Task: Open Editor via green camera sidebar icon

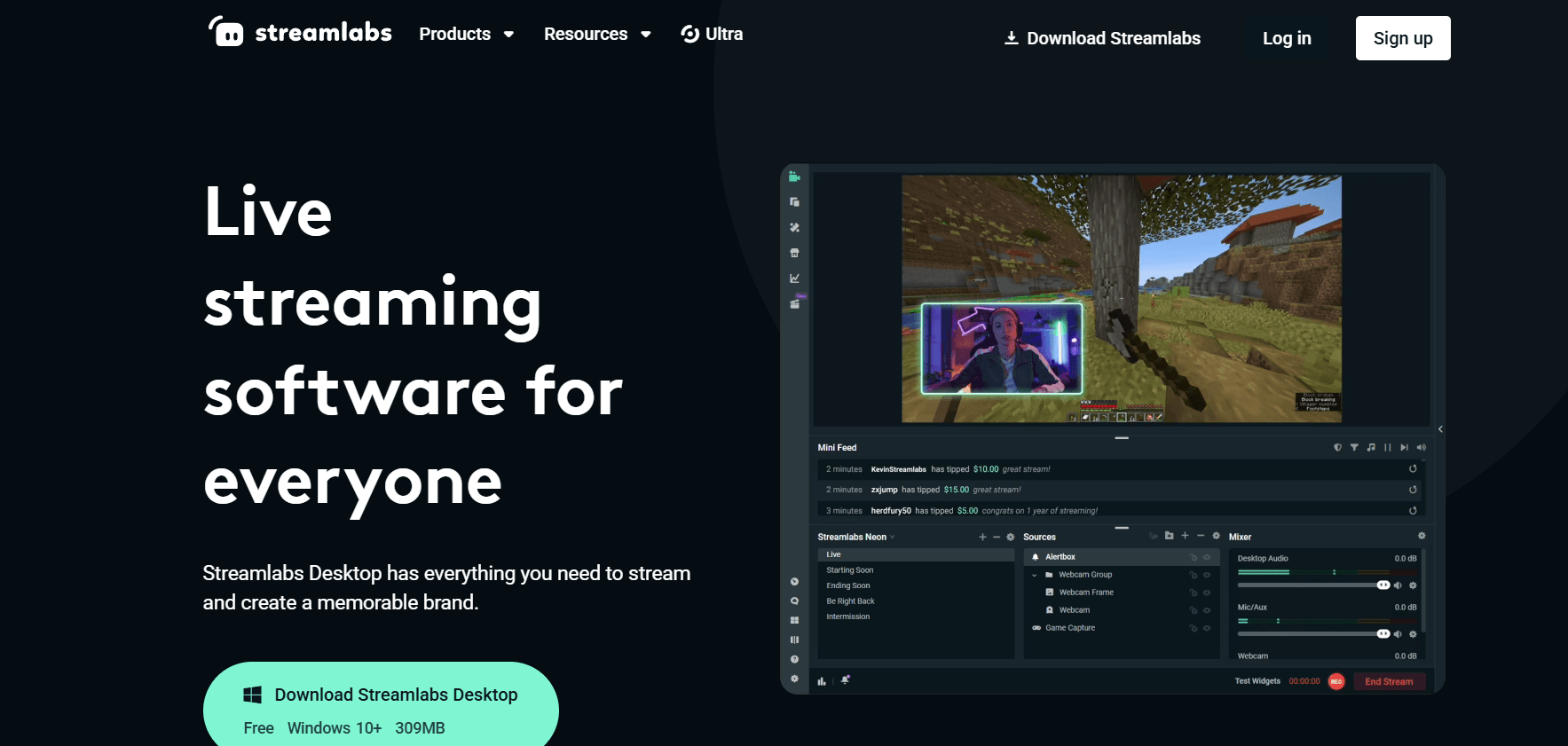Action: 794,177
